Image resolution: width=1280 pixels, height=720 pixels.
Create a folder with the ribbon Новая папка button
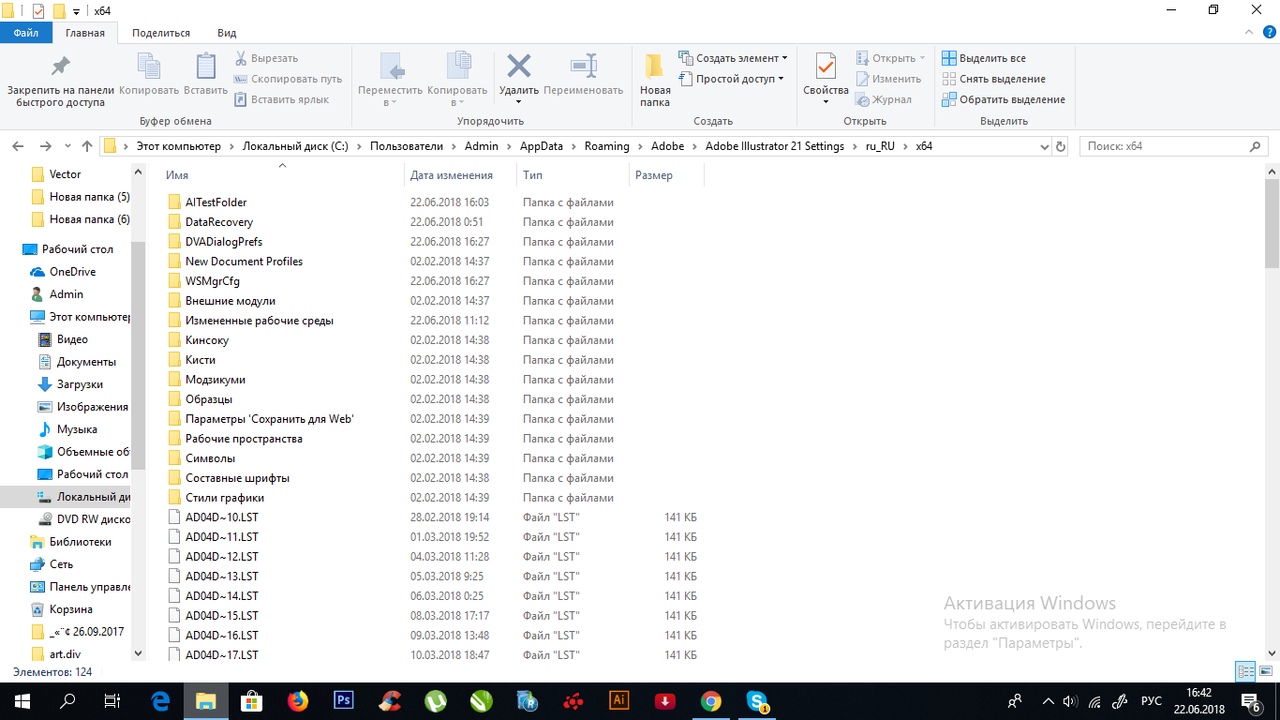click(655, 80)
